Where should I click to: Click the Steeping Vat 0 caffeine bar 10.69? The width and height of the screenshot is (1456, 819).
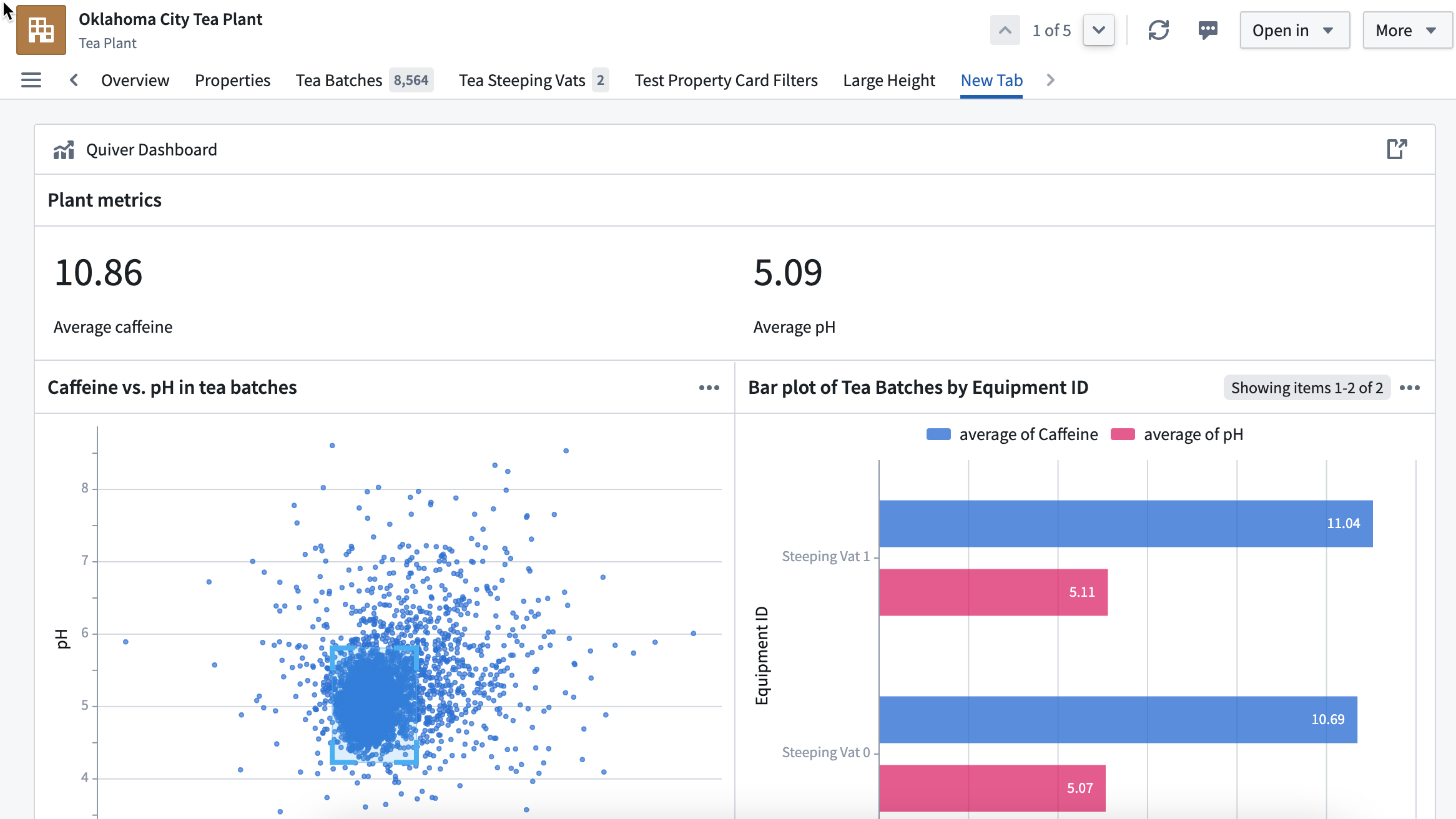point(1118,719)
